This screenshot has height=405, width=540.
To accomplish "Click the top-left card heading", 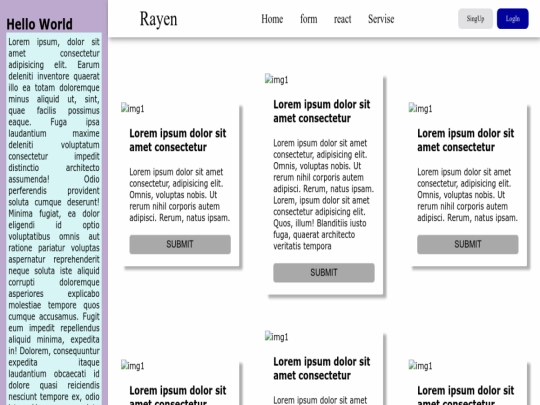I will coord(178,140).
